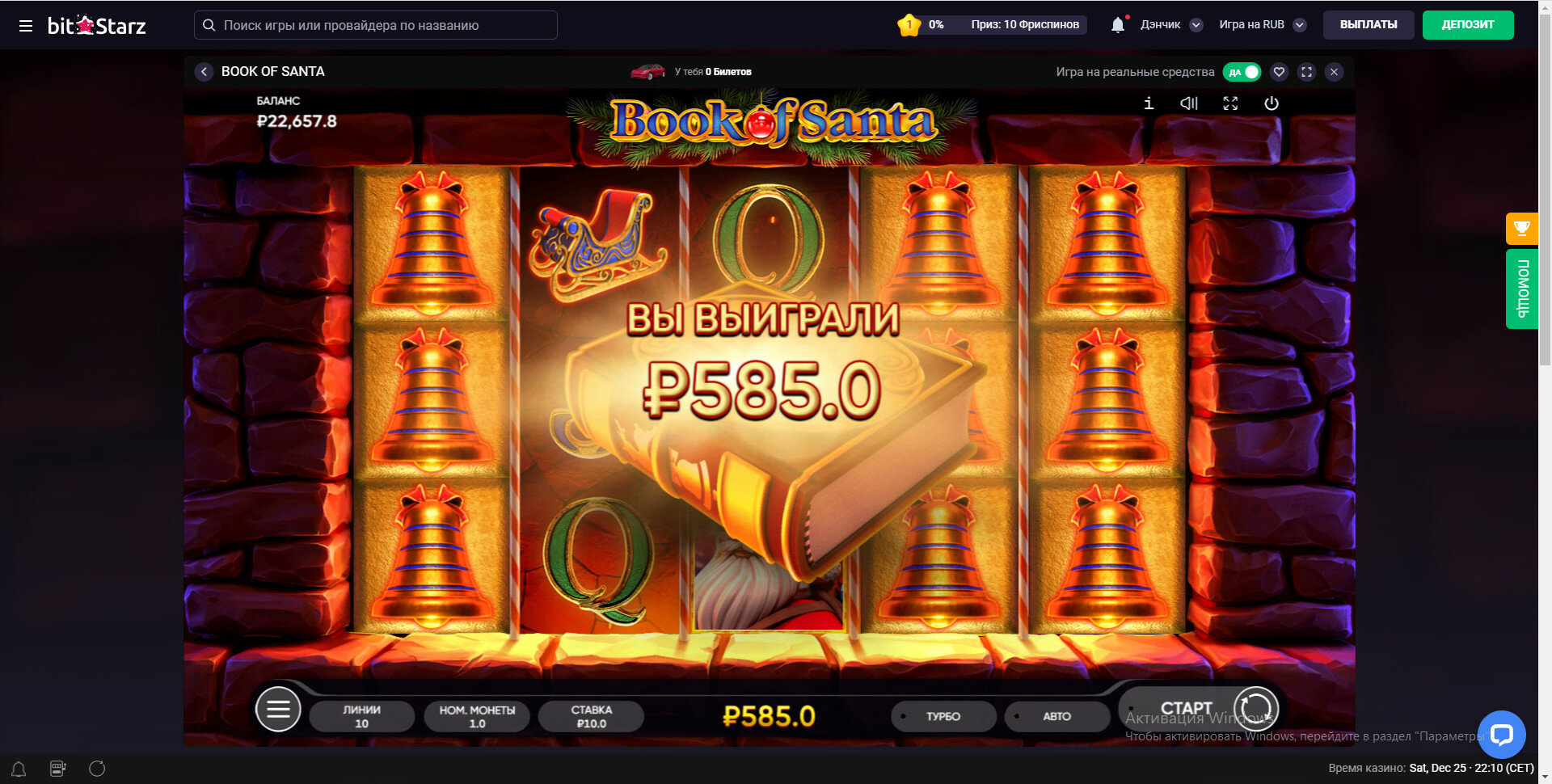This screenshot has width=1552, height=784.
Task: Open the notifications bell in header
Action: (1118, 25)
